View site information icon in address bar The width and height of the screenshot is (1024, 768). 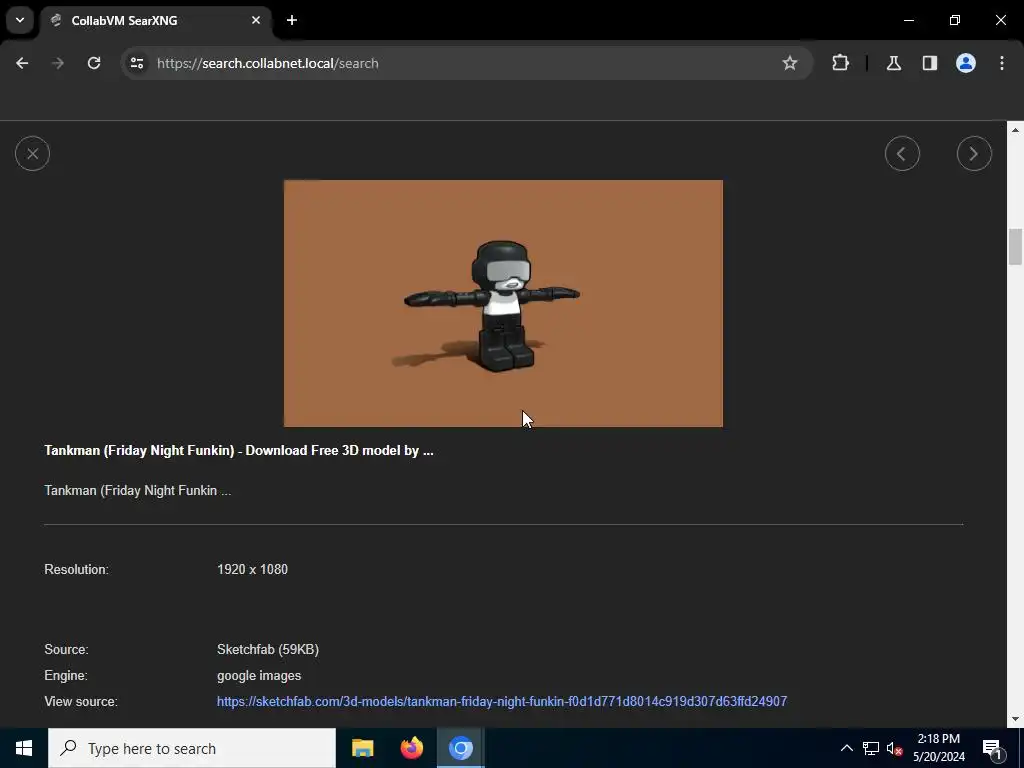136,63
